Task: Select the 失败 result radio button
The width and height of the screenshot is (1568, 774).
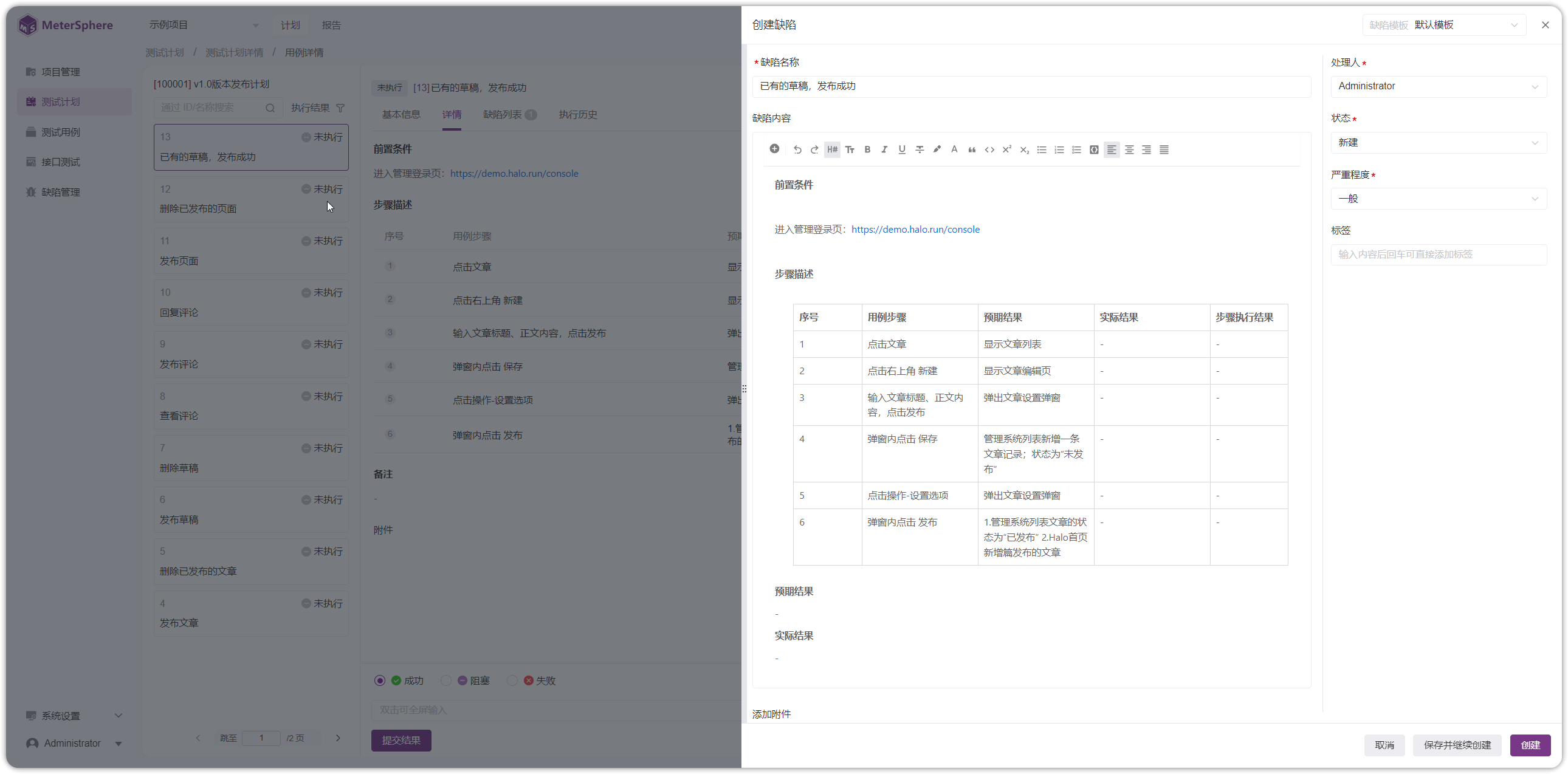Action: (512, 680)
